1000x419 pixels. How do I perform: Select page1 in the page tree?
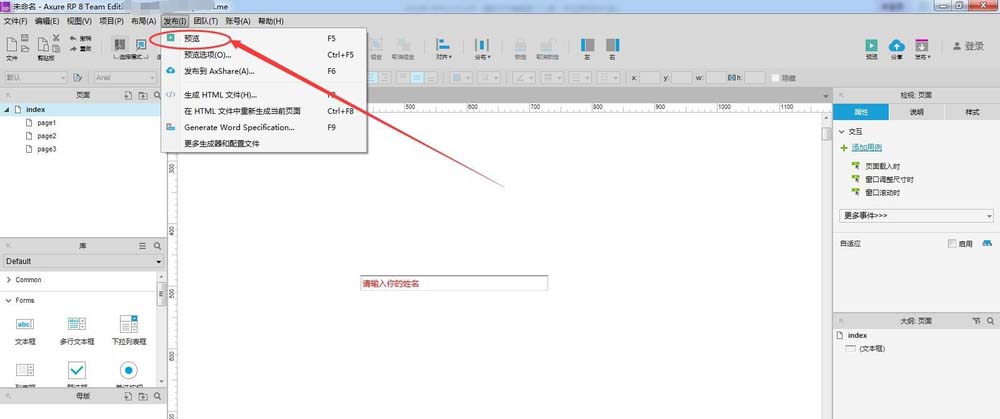[x=47, y=122]
